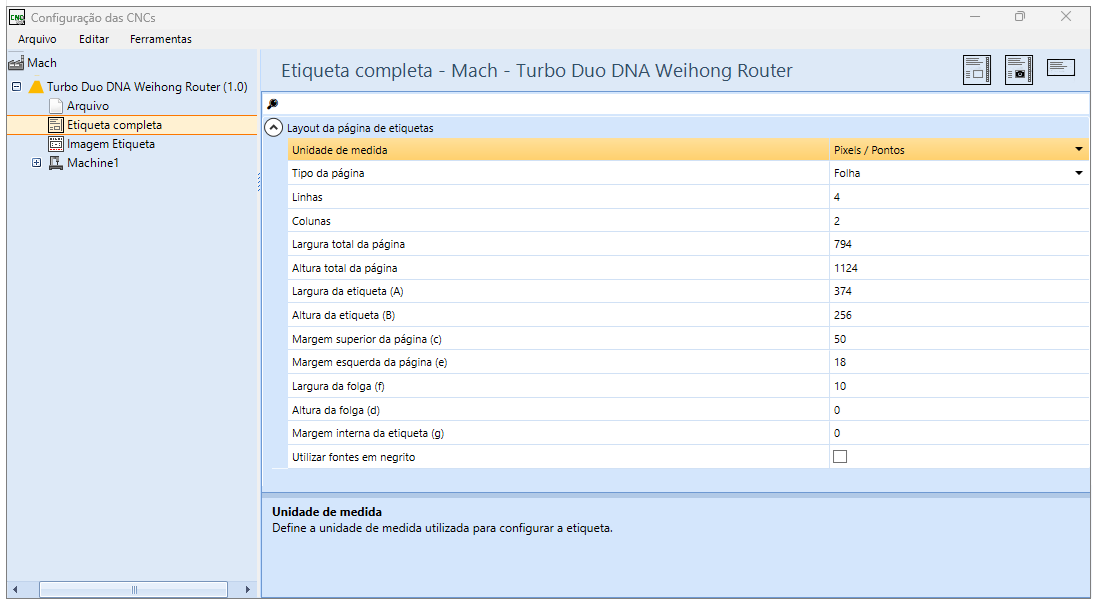The image size is (1097, 602).
Task: Click the first label layout icon in header
Action: (x=977, y=70)
